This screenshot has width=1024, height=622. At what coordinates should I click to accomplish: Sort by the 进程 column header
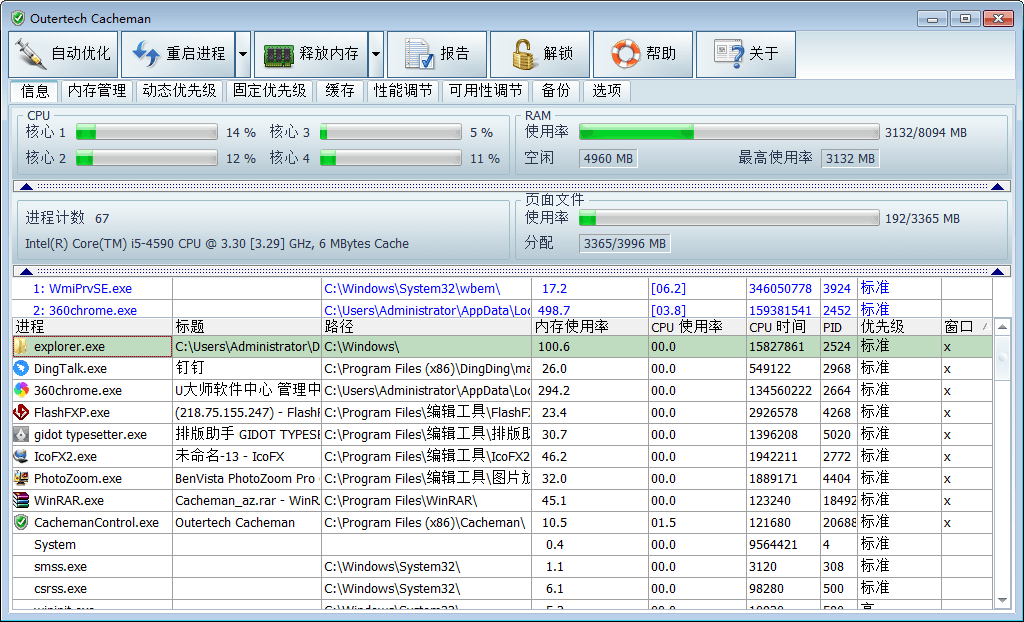pos(92,327)
